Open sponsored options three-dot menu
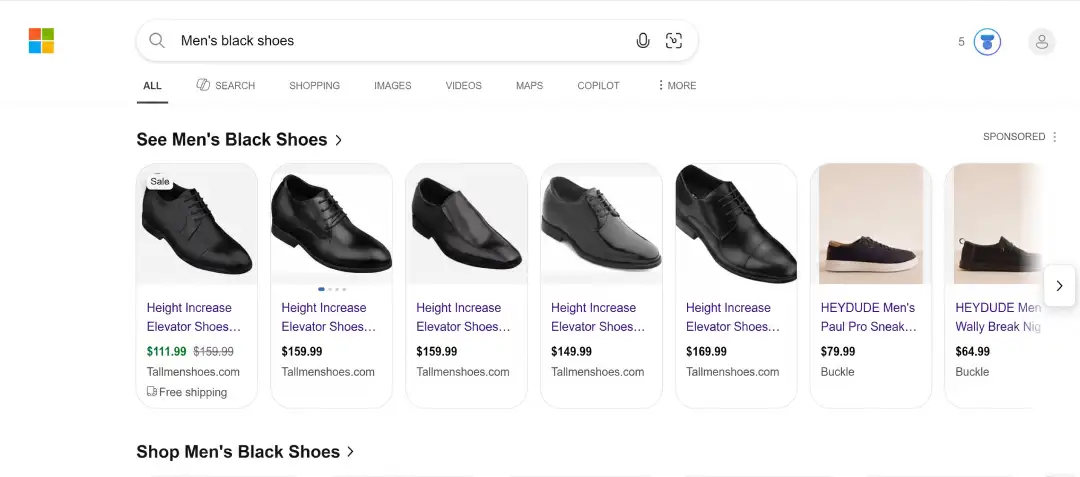The width and height of the screenshot is (1080, 477). [x=1055, y=137]
